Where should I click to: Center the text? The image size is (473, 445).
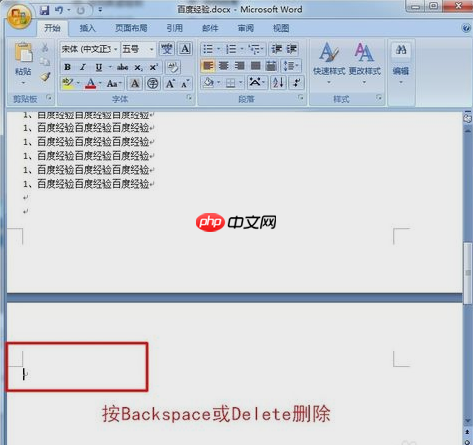[x=223, y=66]
